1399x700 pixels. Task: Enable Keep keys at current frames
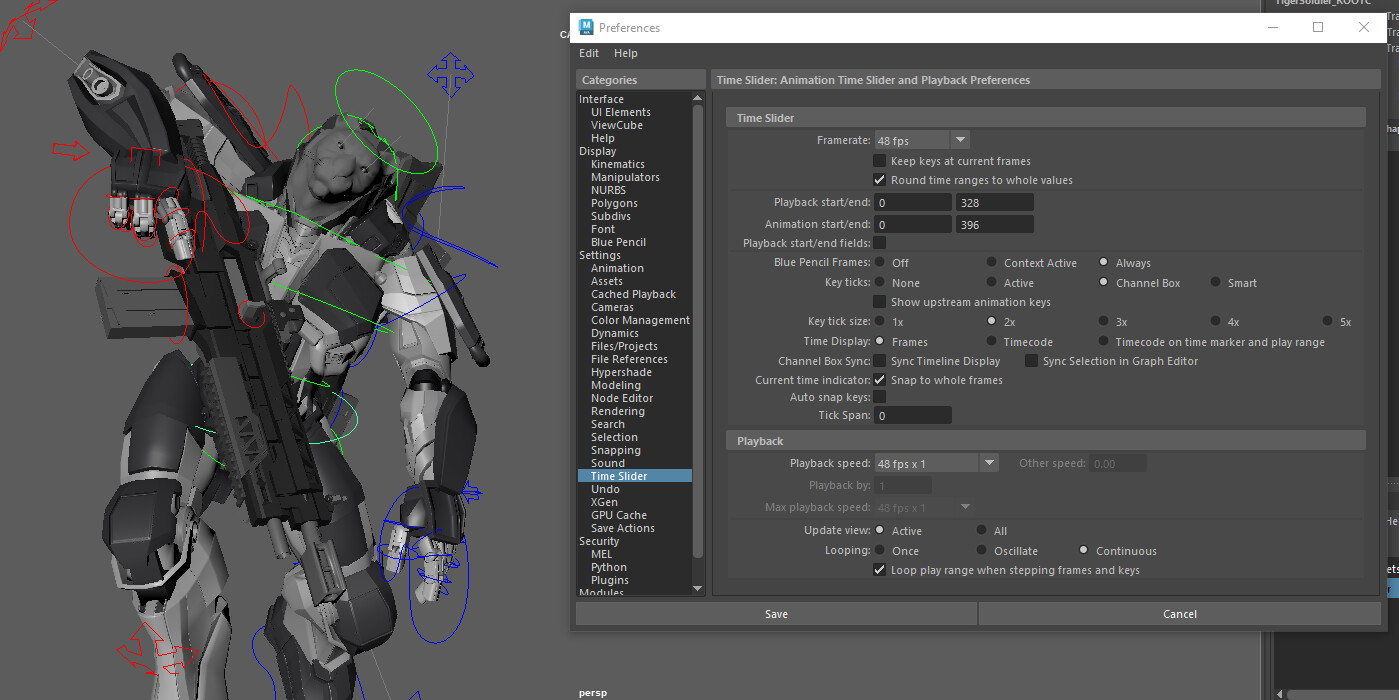coord(881,160)
